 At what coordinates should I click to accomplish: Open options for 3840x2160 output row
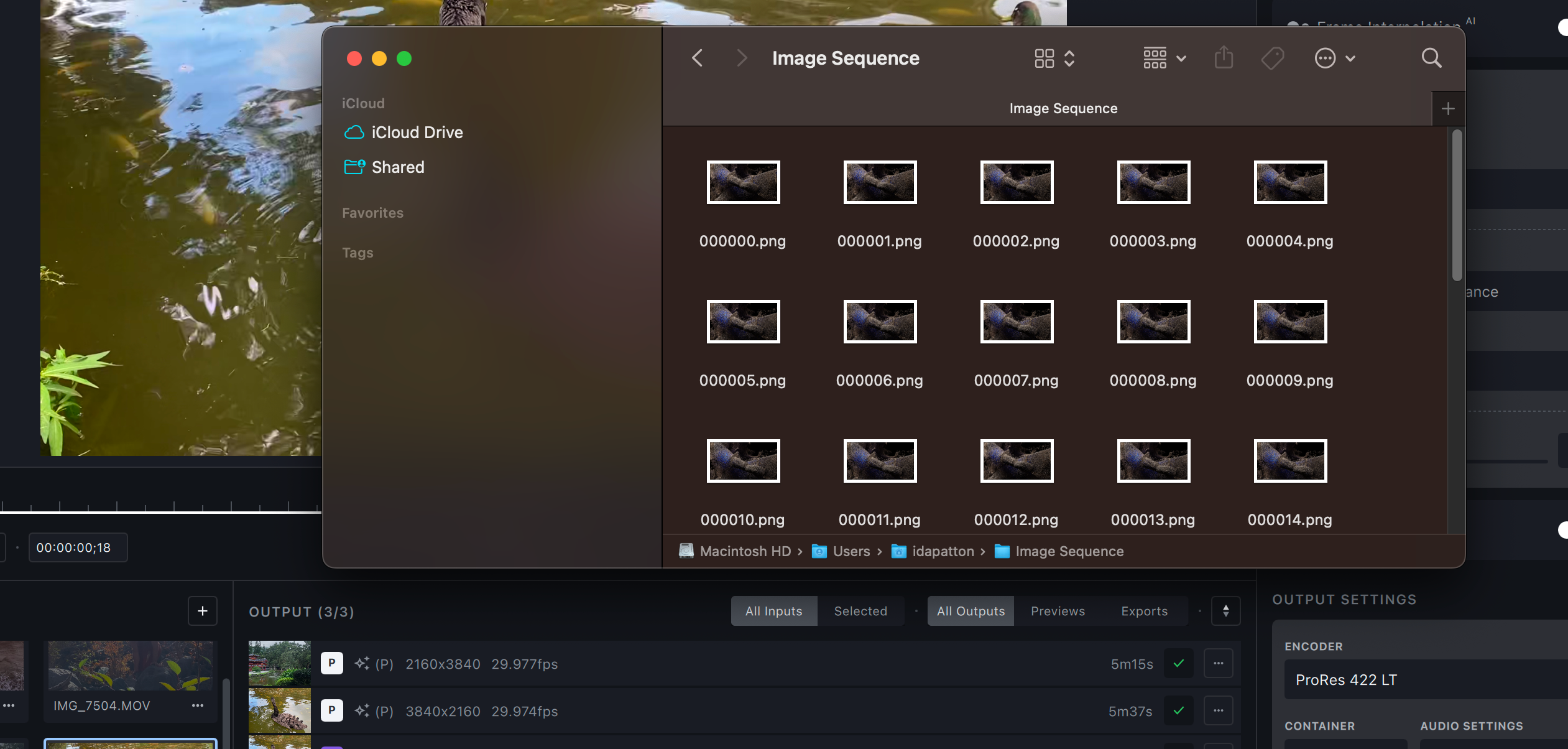click(x=1218, y=710)
